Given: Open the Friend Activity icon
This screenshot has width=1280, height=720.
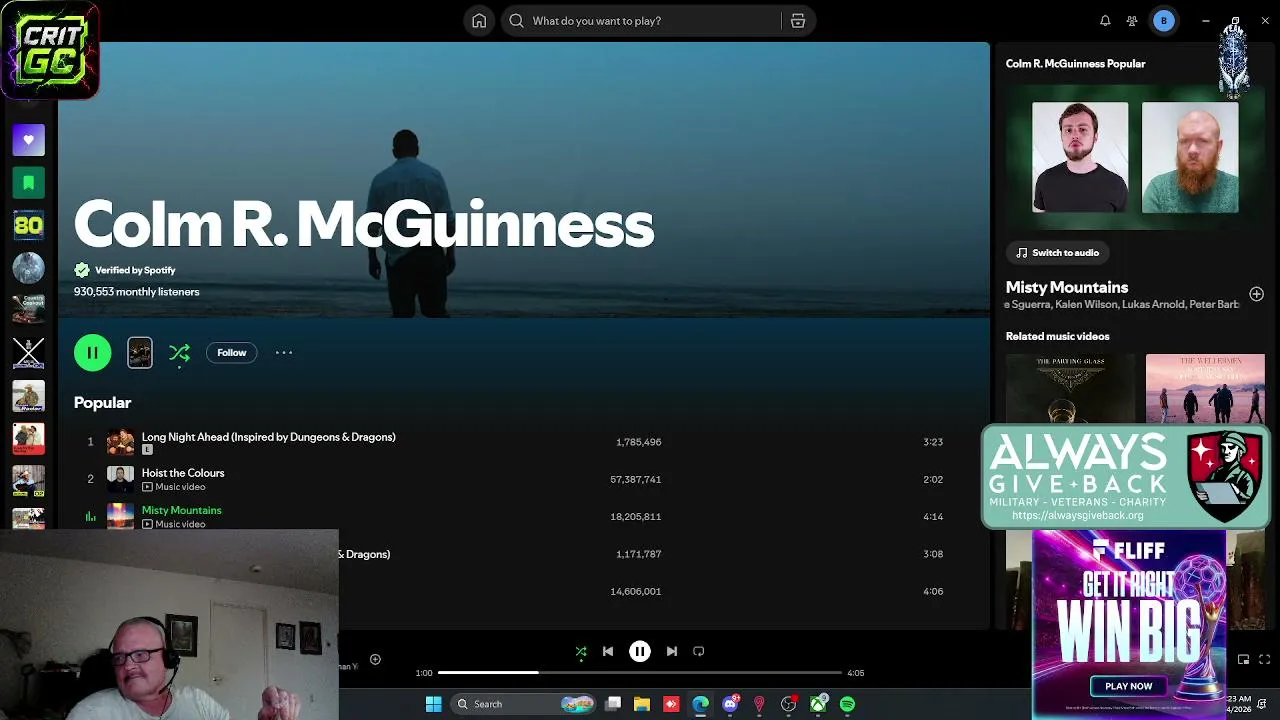Looking at the screenshot, I should (1132, 21).
